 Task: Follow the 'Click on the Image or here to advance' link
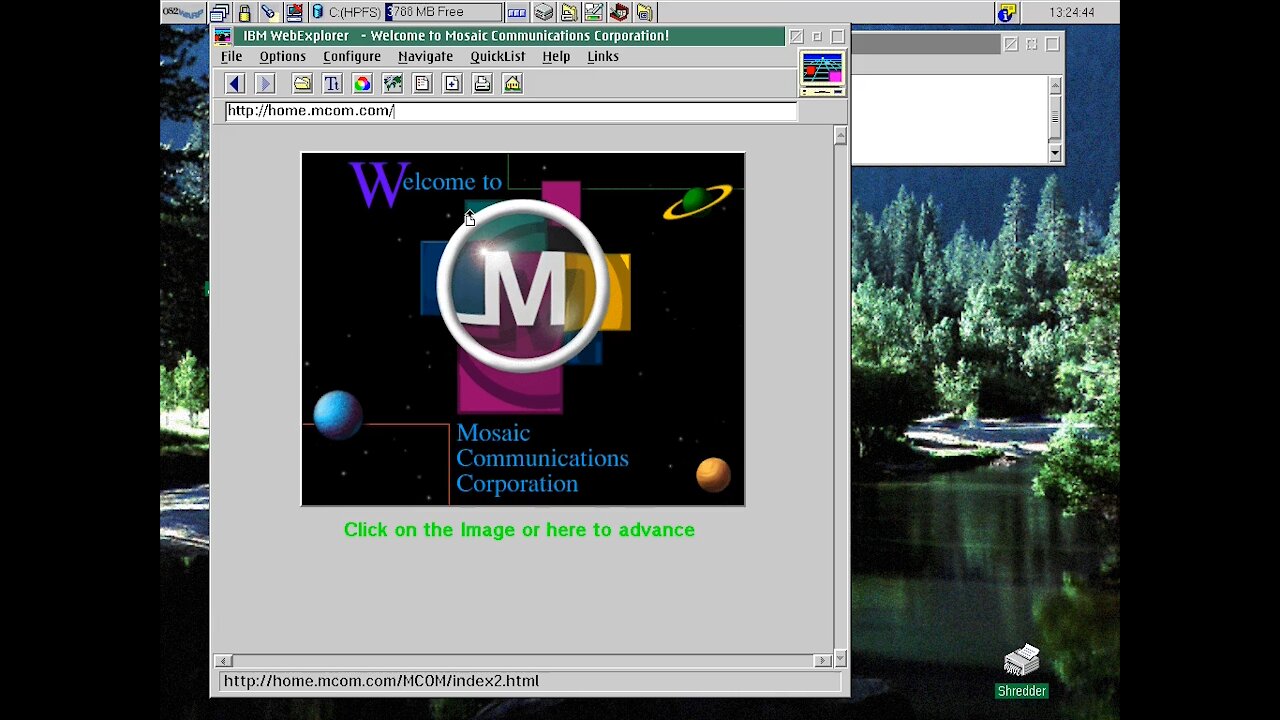pyautogui.click(x=519, y=530)
